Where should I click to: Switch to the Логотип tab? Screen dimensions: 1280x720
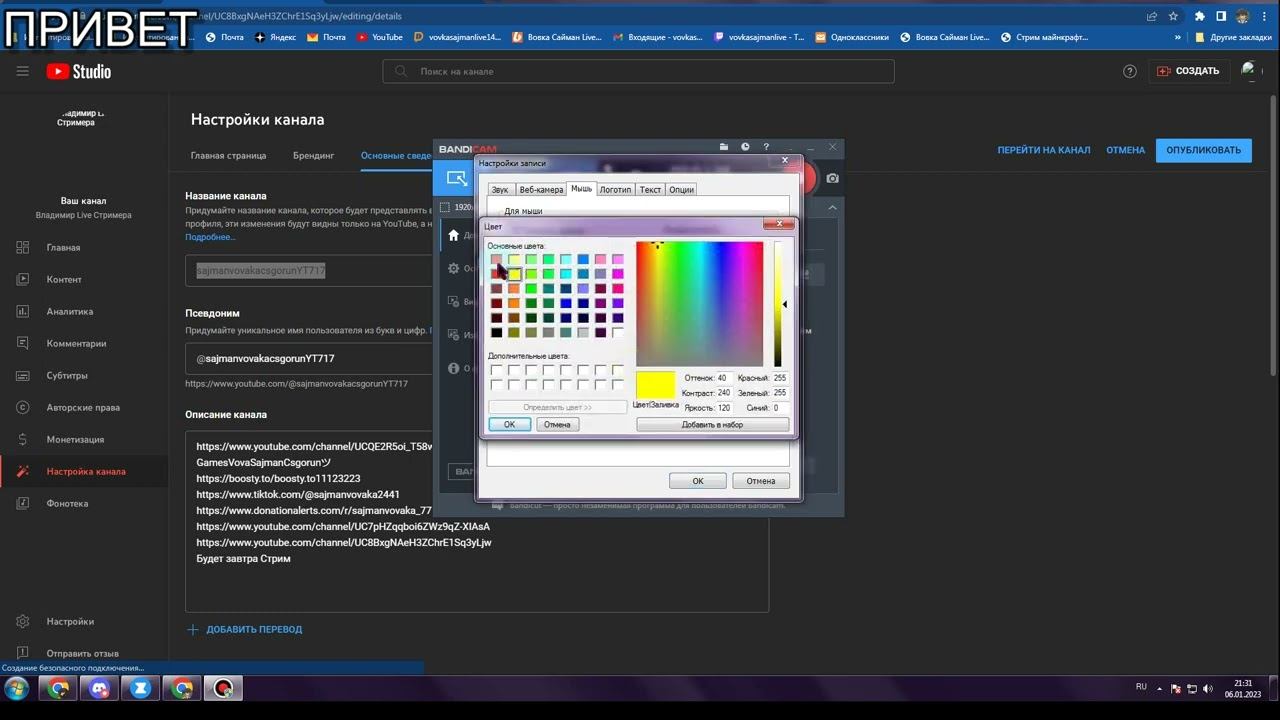(615, 189)
